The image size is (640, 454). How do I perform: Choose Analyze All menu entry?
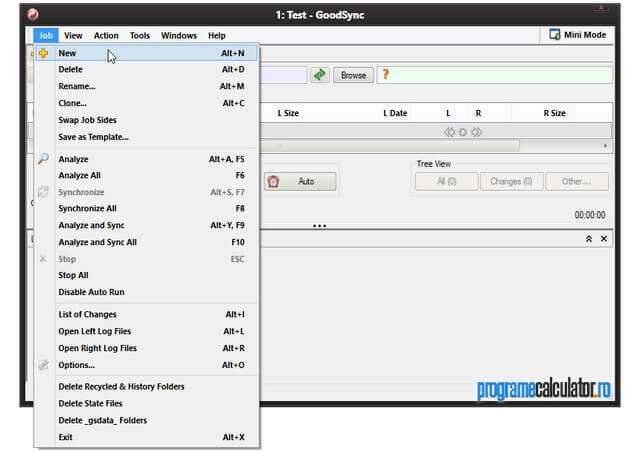tap(146, 175)
